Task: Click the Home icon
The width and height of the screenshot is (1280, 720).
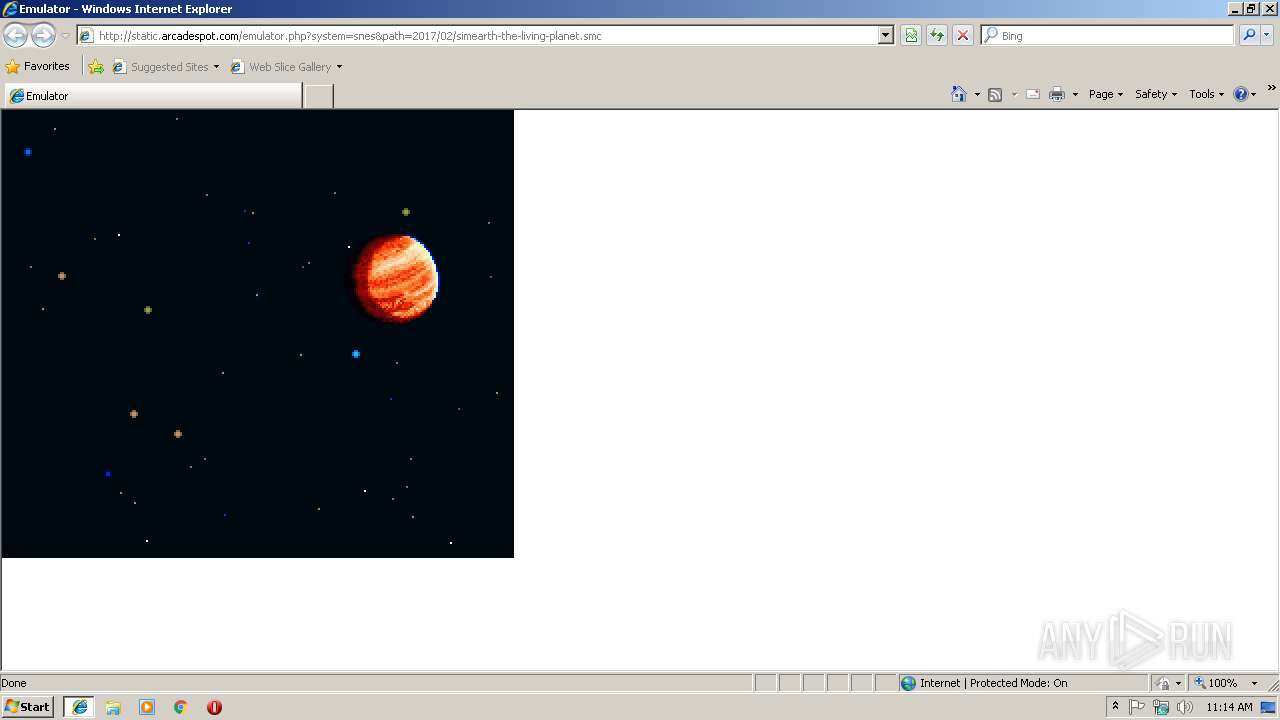Action: (959, 94)
